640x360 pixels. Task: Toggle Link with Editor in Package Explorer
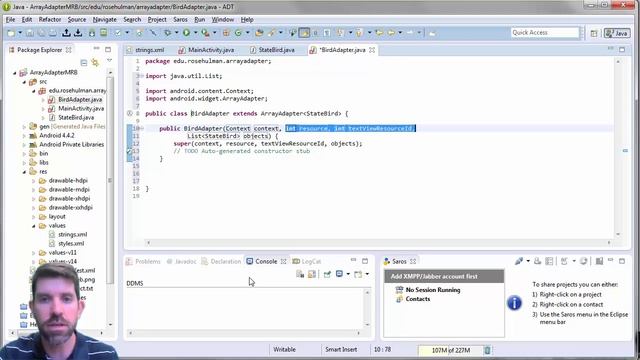tap(95, 62)
